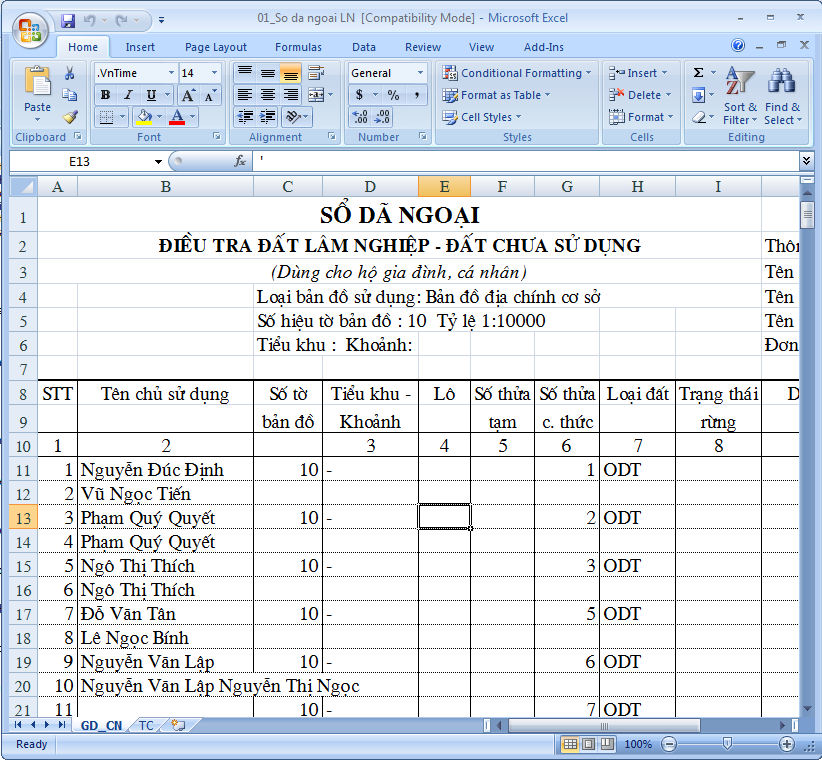Click the Percent Style icon
The width and height of the screenshot is (822, 760).
[393, 95]
